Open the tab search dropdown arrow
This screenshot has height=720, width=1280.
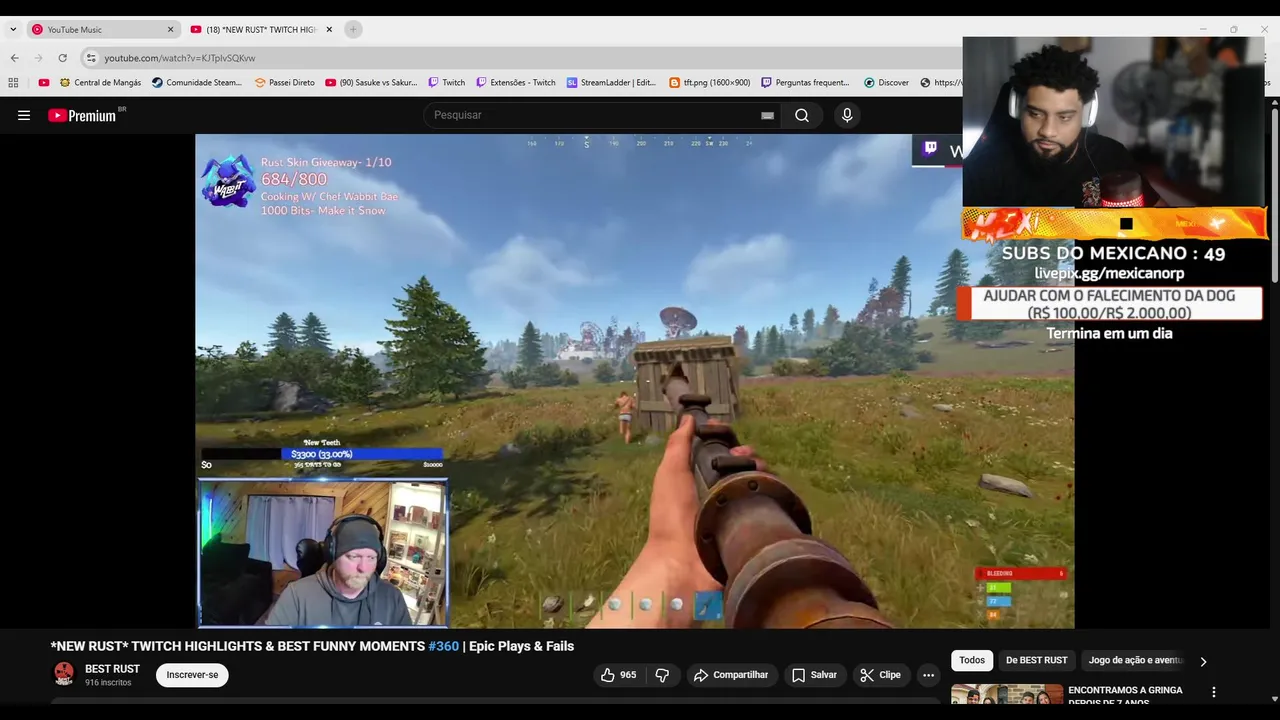click(x=13, y=30)
